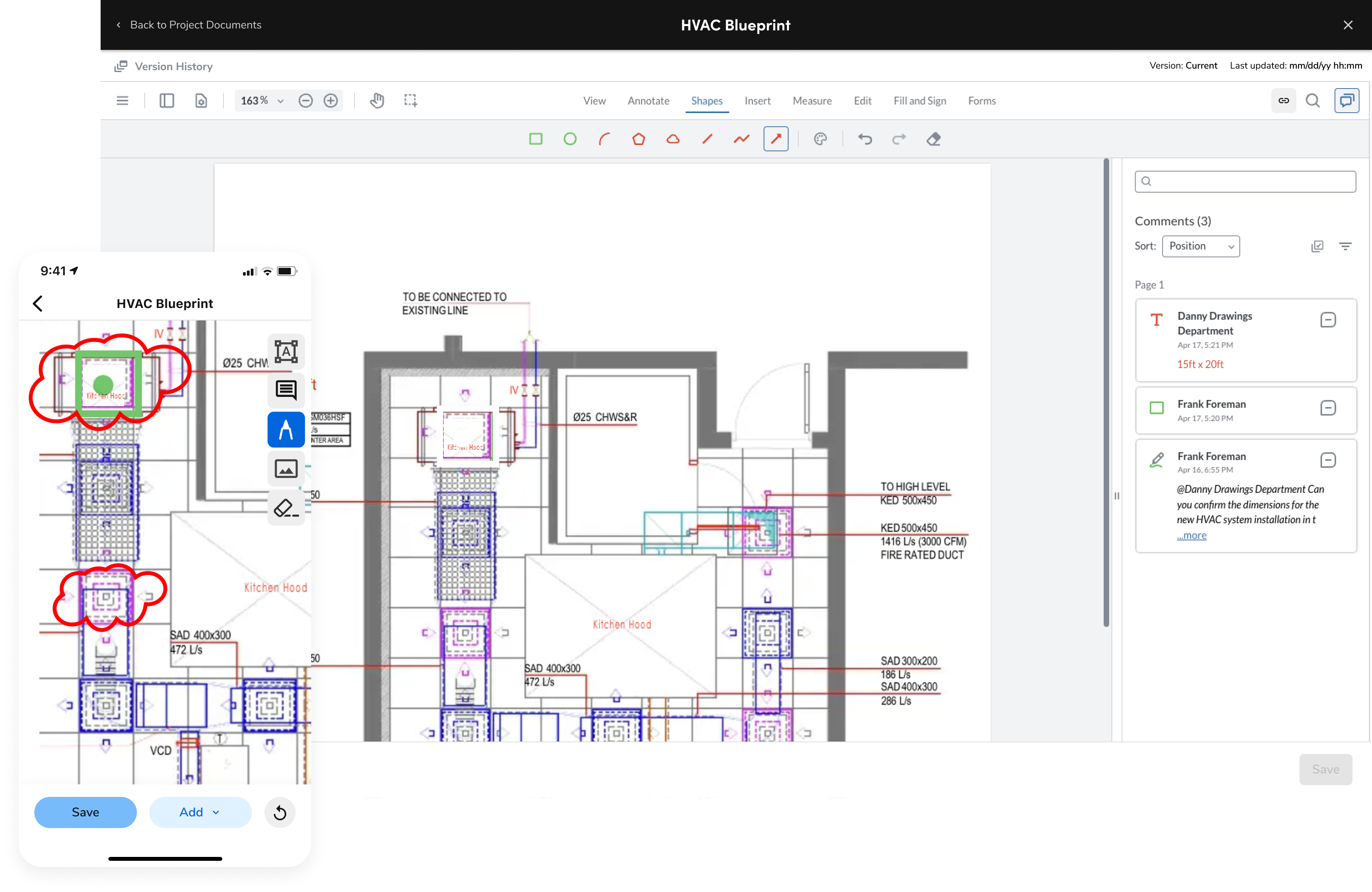Tap the image insert tool on phone
Screen dimensions: 1372x892
click(286, 469)
